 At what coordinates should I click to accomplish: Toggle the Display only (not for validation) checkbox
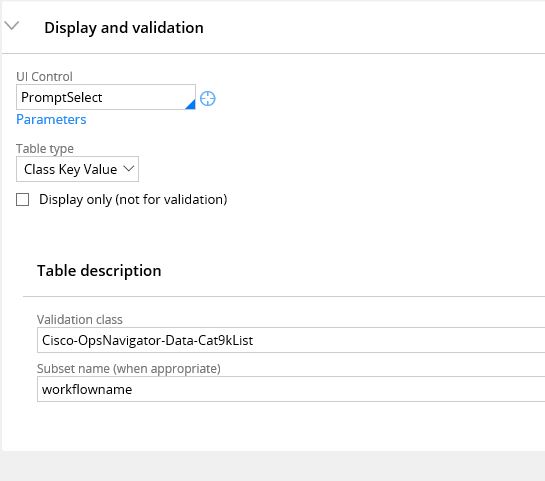point(23,200)
